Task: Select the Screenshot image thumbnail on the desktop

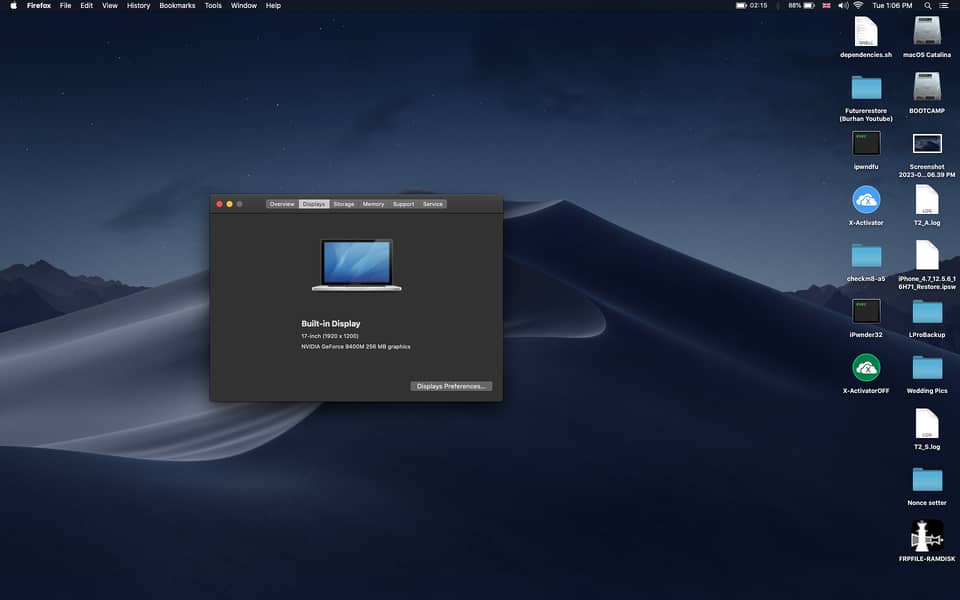Action: pyautogui.click(x=927, y=144)
